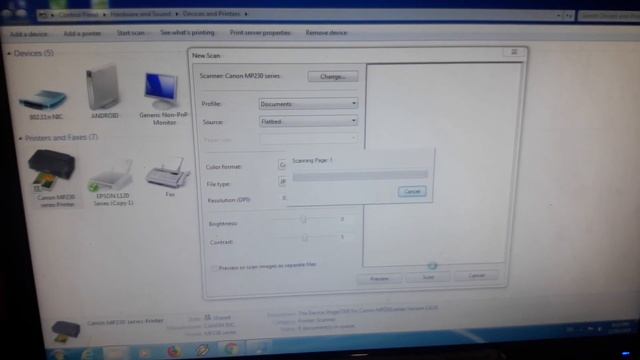Click the system tray clock

(x=620, y=328)
